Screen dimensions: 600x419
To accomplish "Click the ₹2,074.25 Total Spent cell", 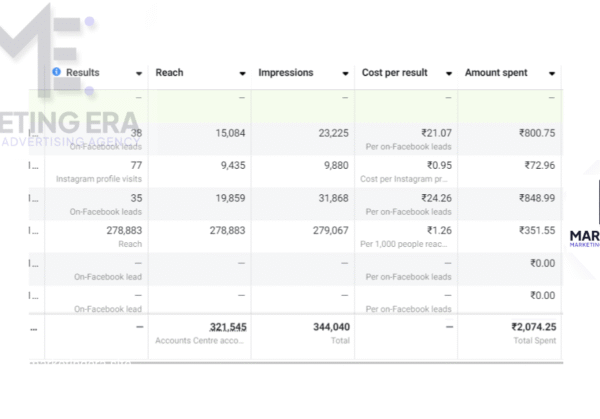I will (533, 327).
